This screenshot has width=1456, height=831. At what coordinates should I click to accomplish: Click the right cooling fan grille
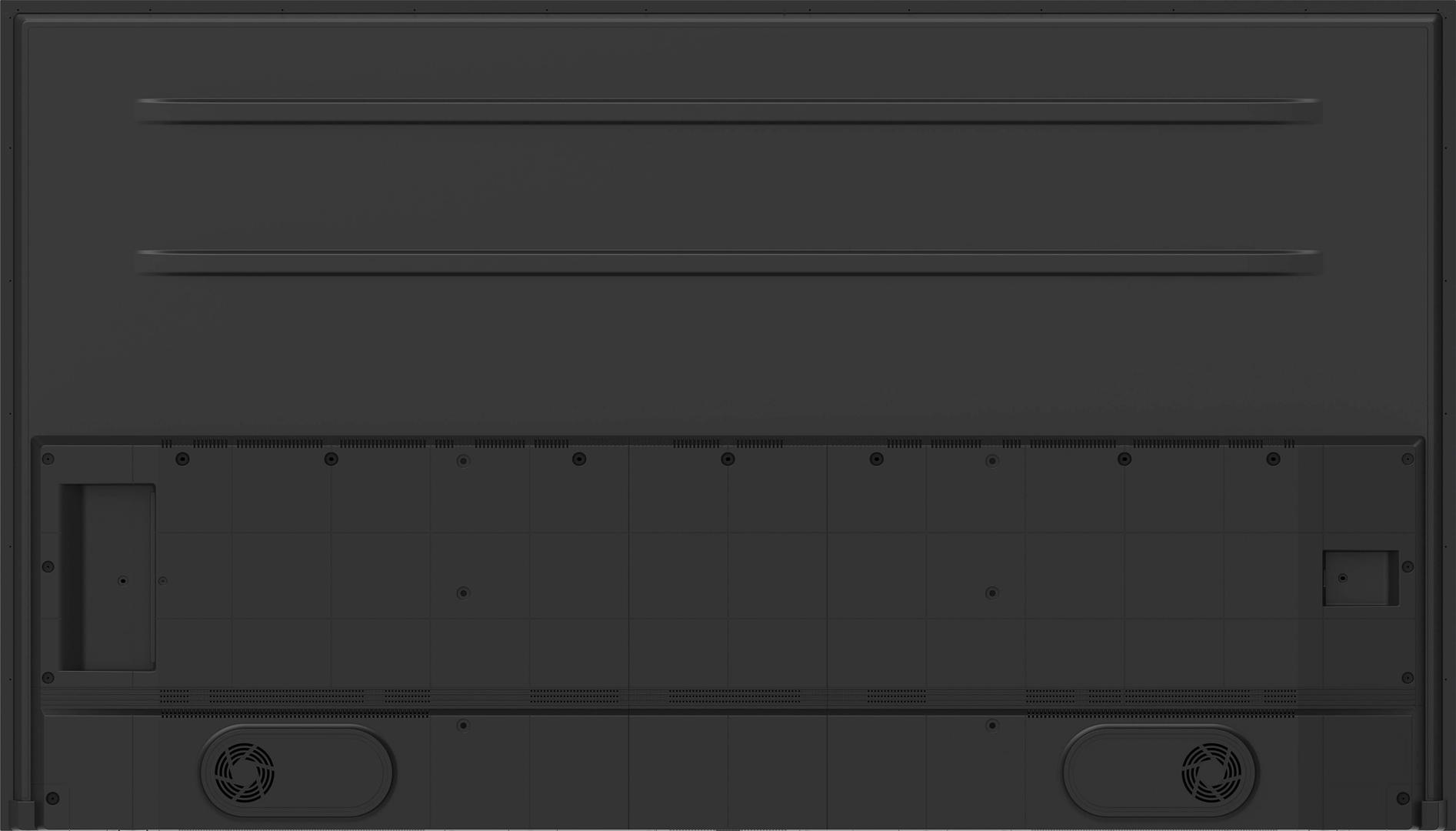point(1211,772)
